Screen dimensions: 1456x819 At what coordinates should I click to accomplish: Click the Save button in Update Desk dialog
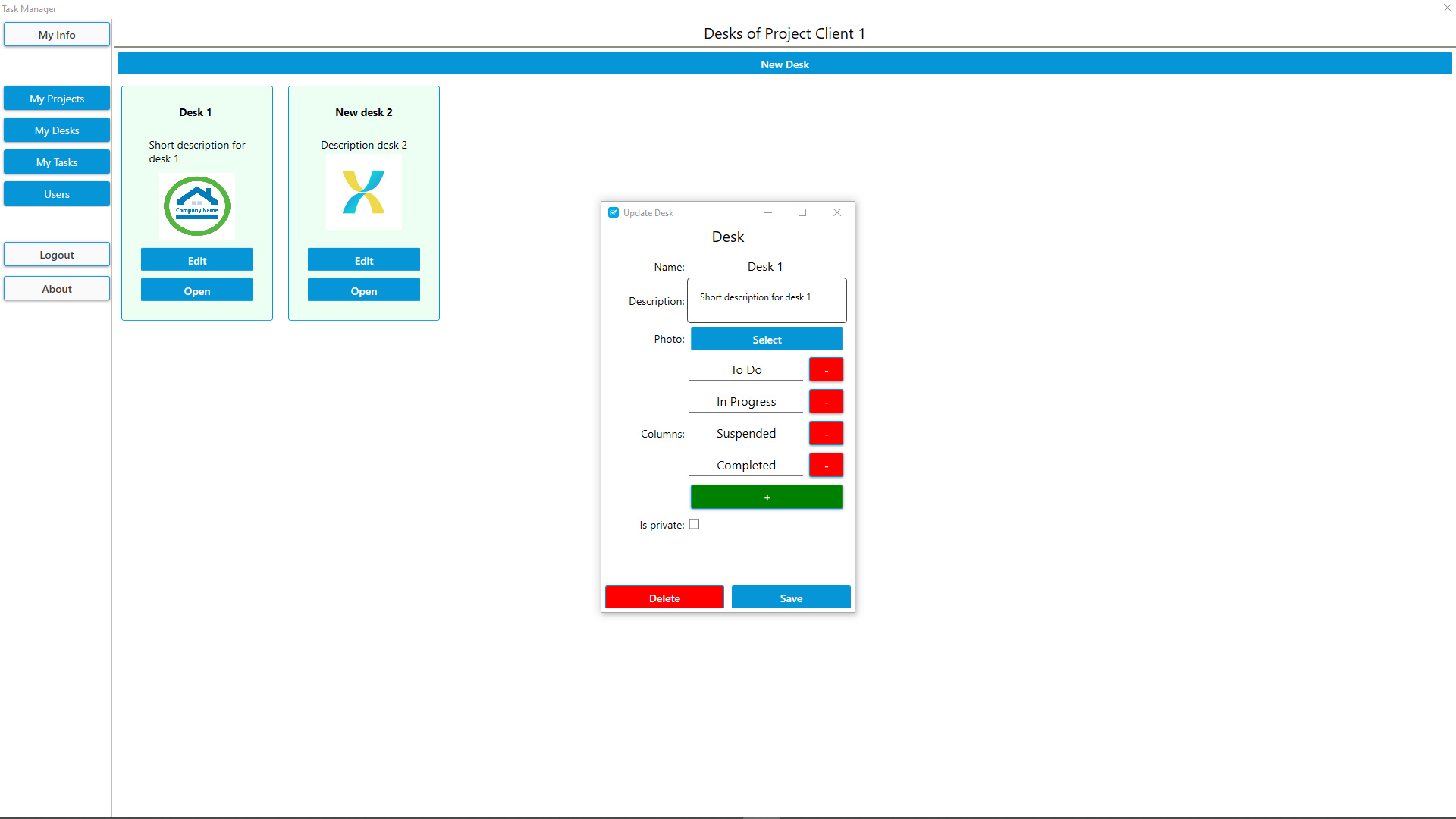point(791,597)
